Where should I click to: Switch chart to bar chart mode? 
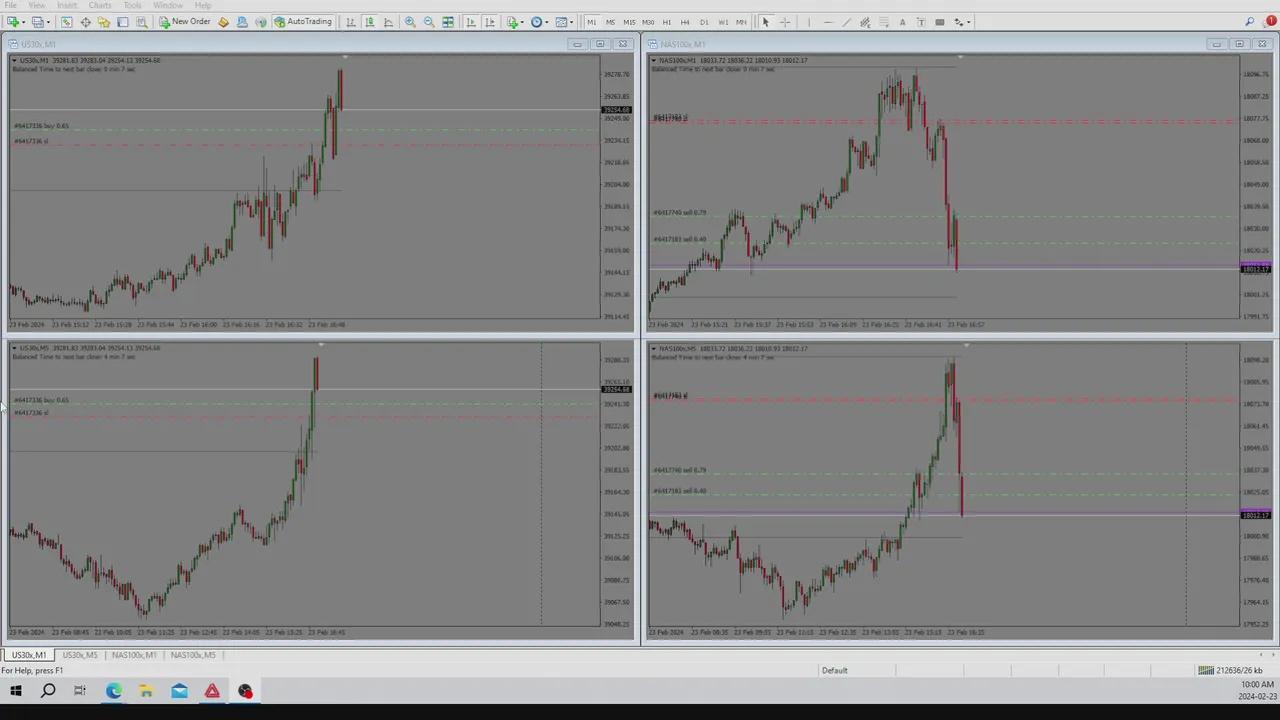pyautogui.click(x=351, y=22)
